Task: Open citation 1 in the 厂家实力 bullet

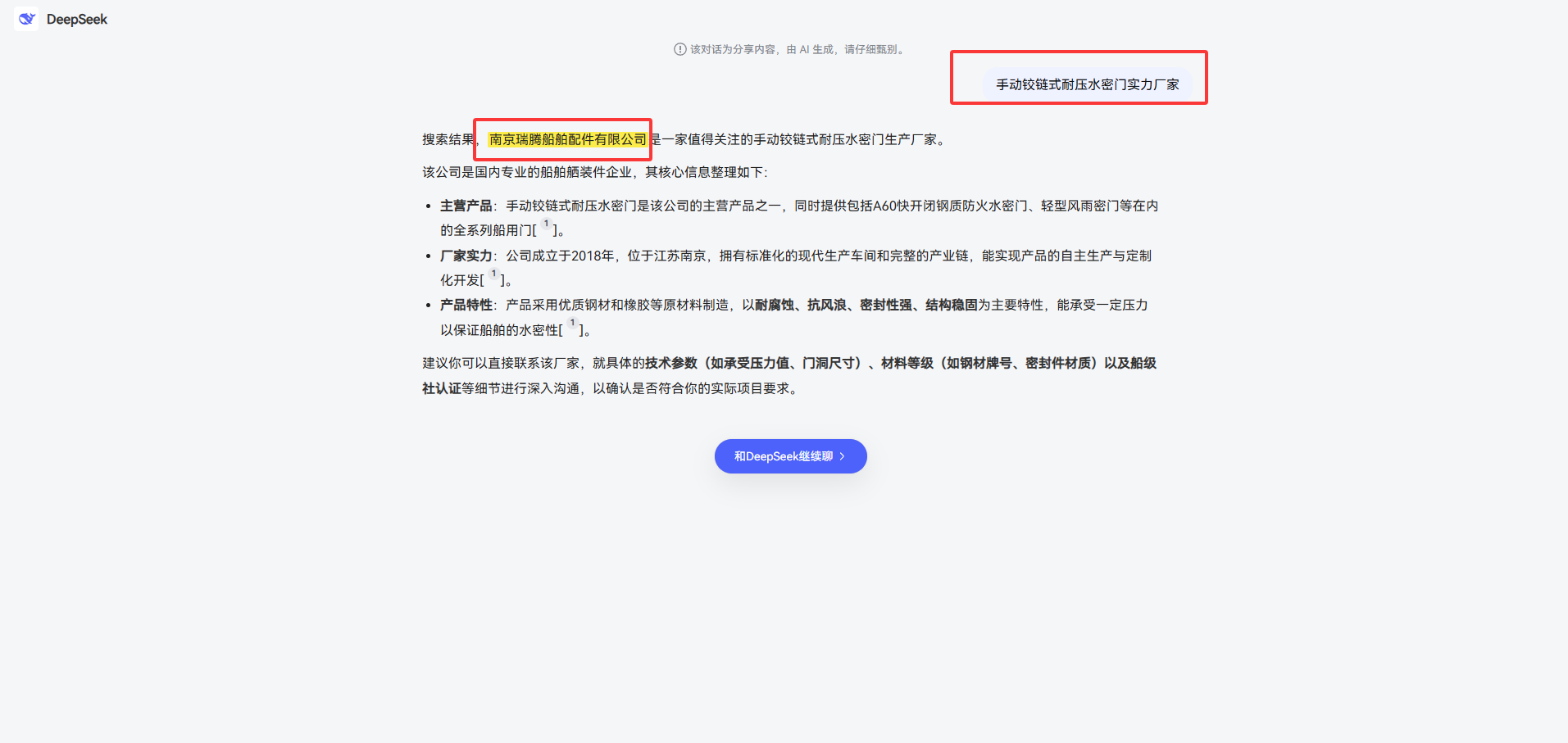Action: coord(493,274)
